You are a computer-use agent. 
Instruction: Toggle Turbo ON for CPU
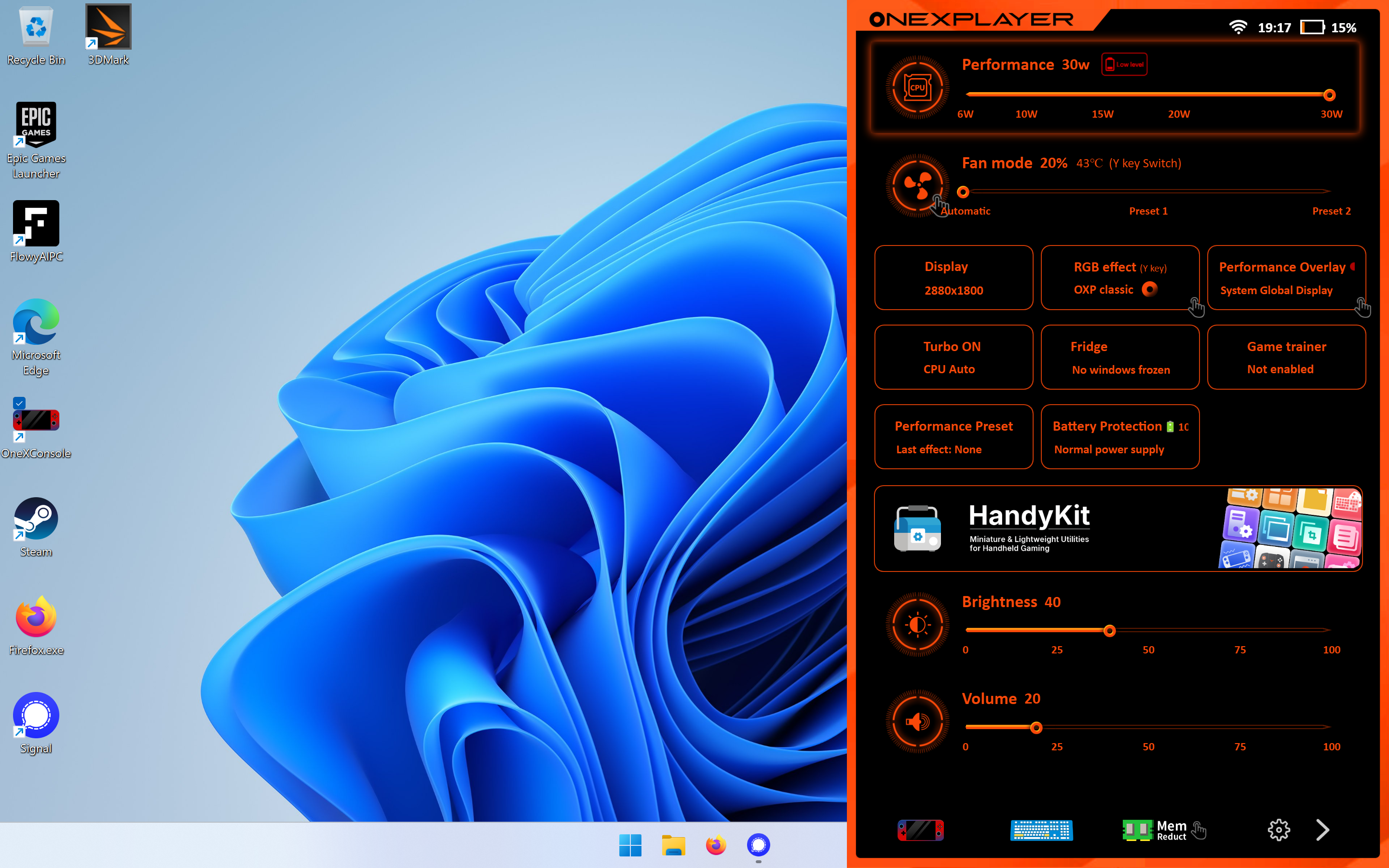953,356
